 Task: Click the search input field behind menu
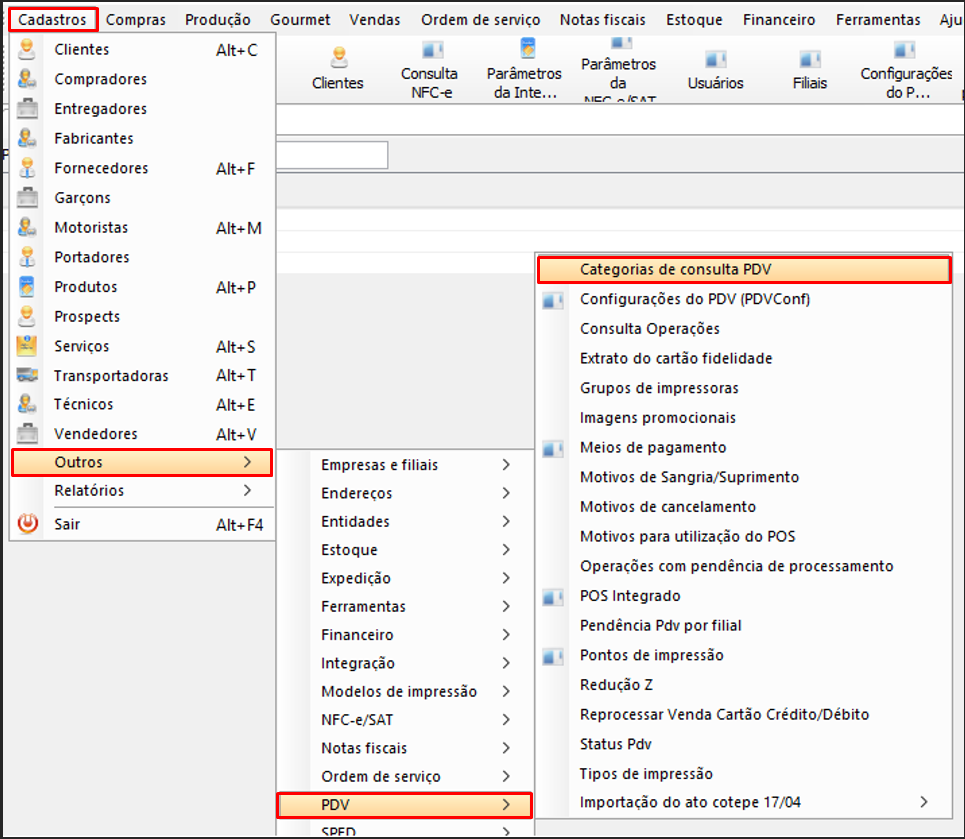(x=332, y=155)
